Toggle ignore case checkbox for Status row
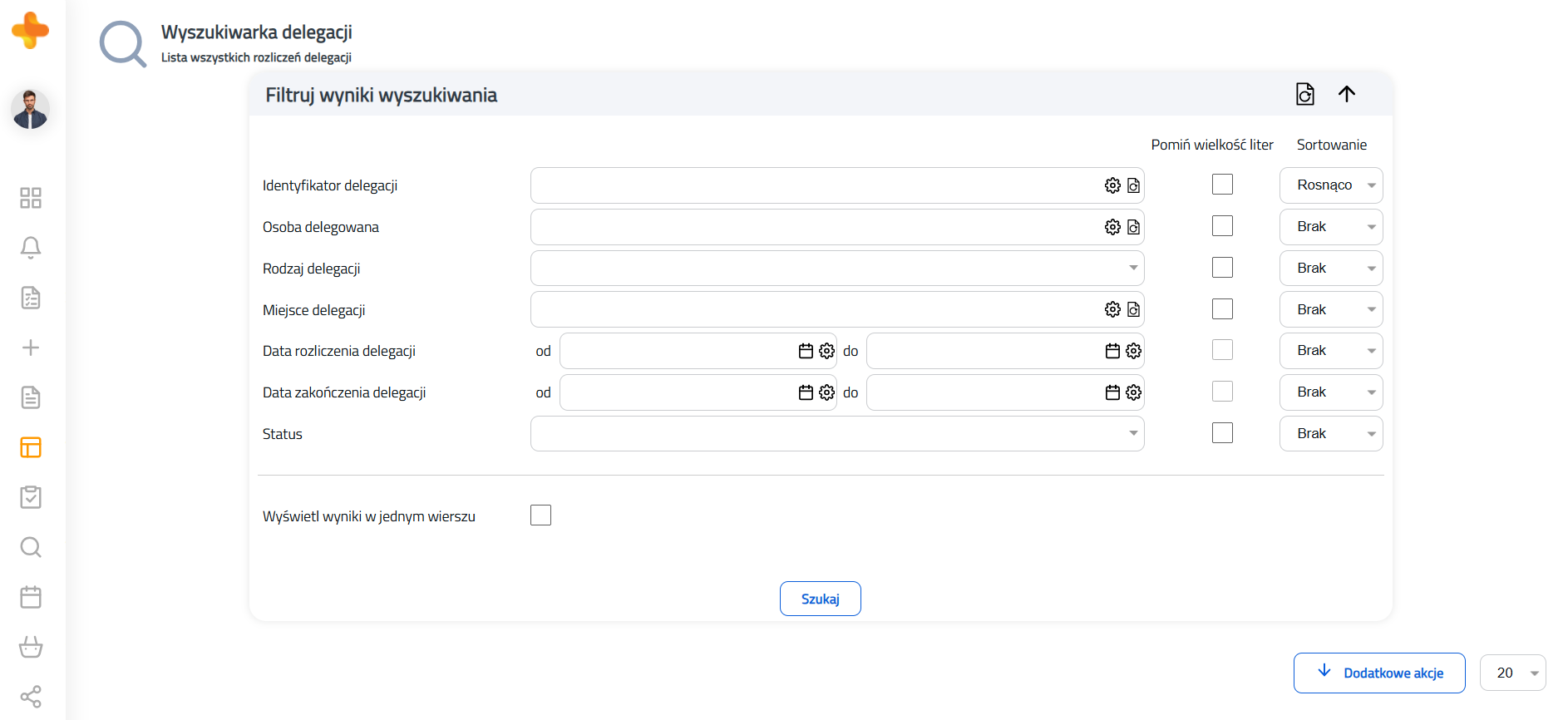Viewport: 1568px width, 720px height. [1222, 433]
